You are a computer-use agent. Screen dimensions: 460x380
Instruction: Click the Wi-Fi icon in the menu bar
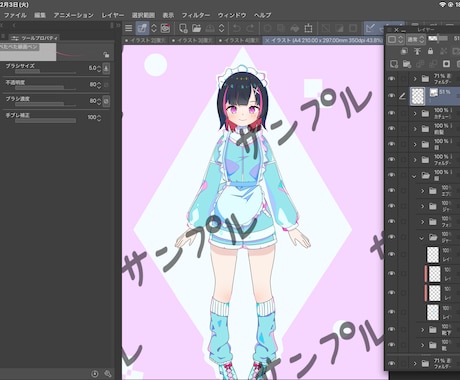pos(443,5)
